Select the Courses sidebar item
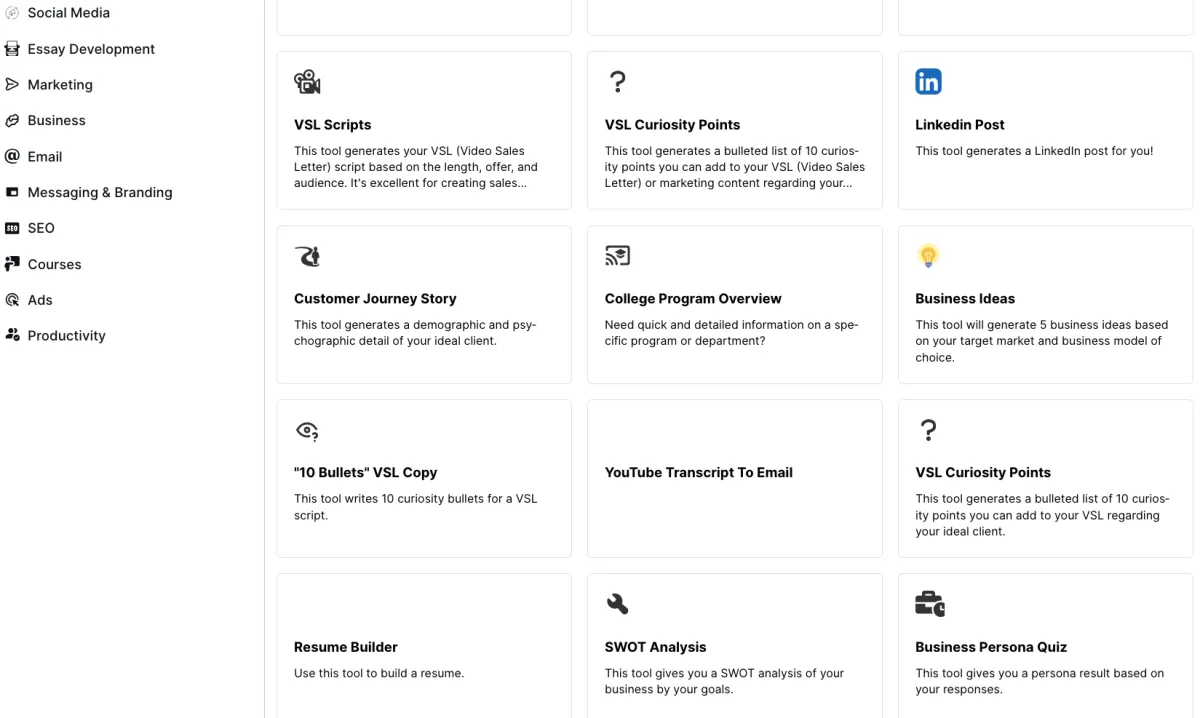The width and height of the screenshot is (1200, 718). (54, 264)
